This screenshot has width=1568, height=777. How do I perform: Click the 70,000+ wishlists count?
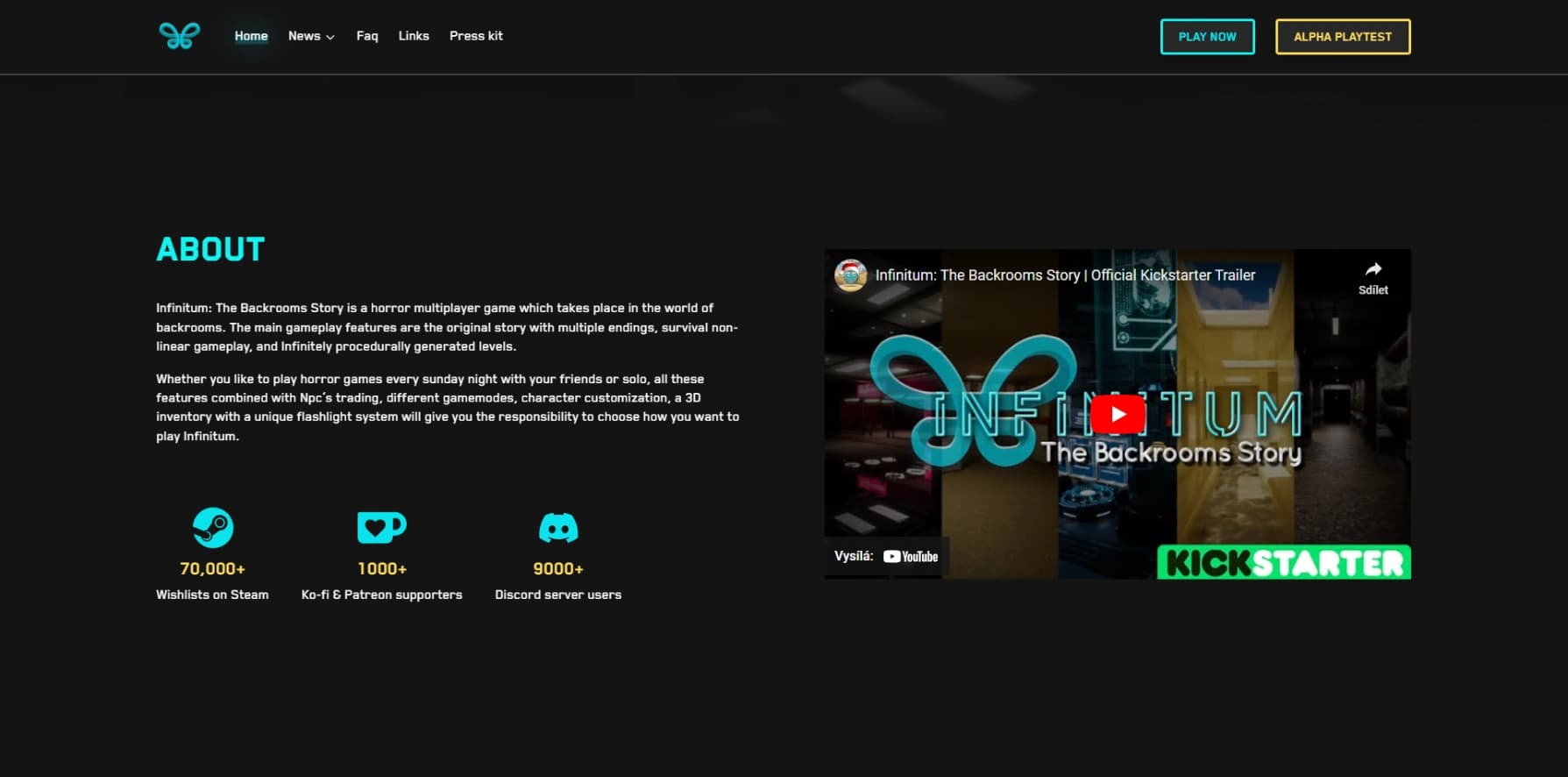[213, 569]
